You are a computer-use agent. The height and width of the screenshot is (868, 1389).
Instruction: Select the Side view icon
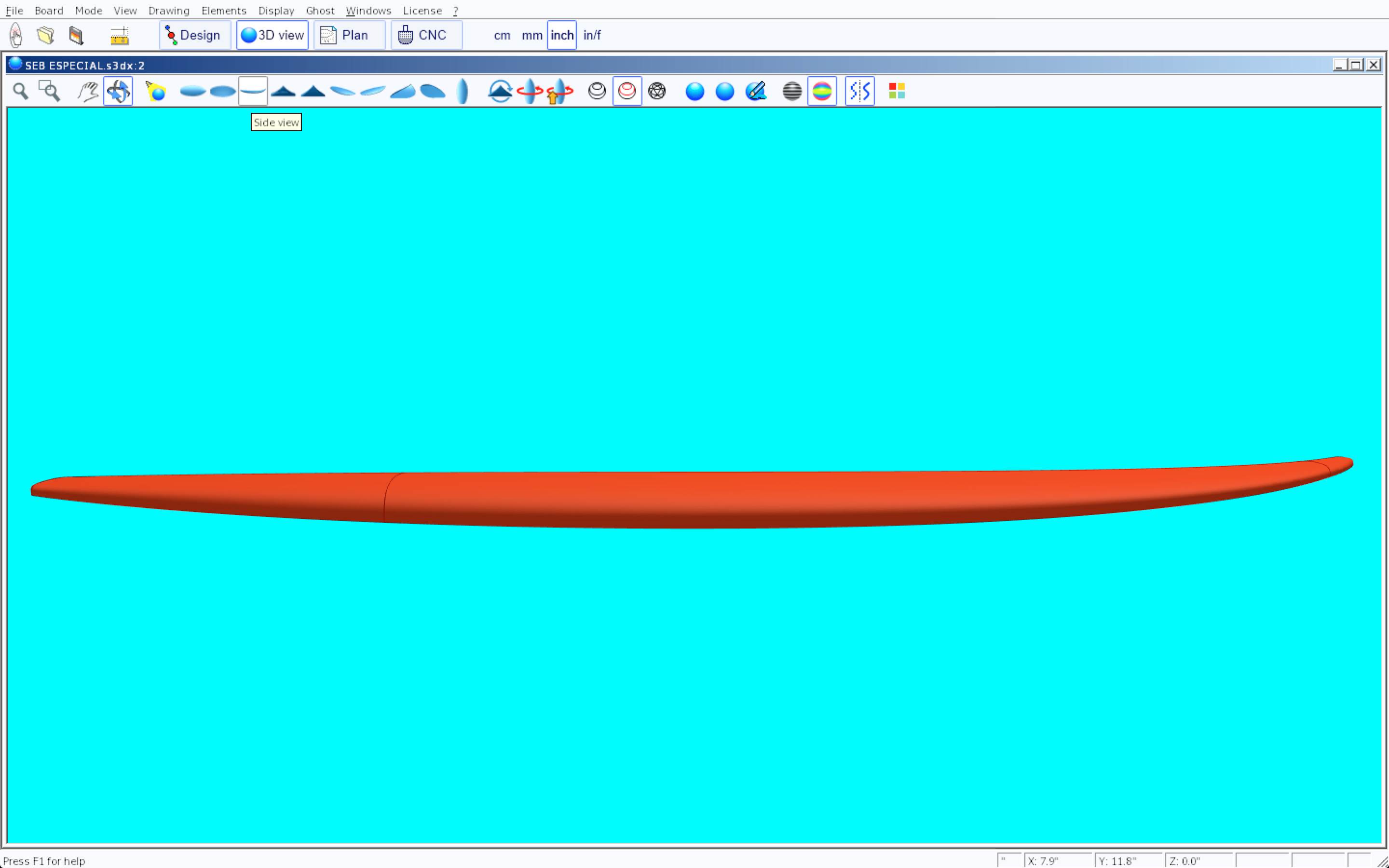(x=253, y=91)
